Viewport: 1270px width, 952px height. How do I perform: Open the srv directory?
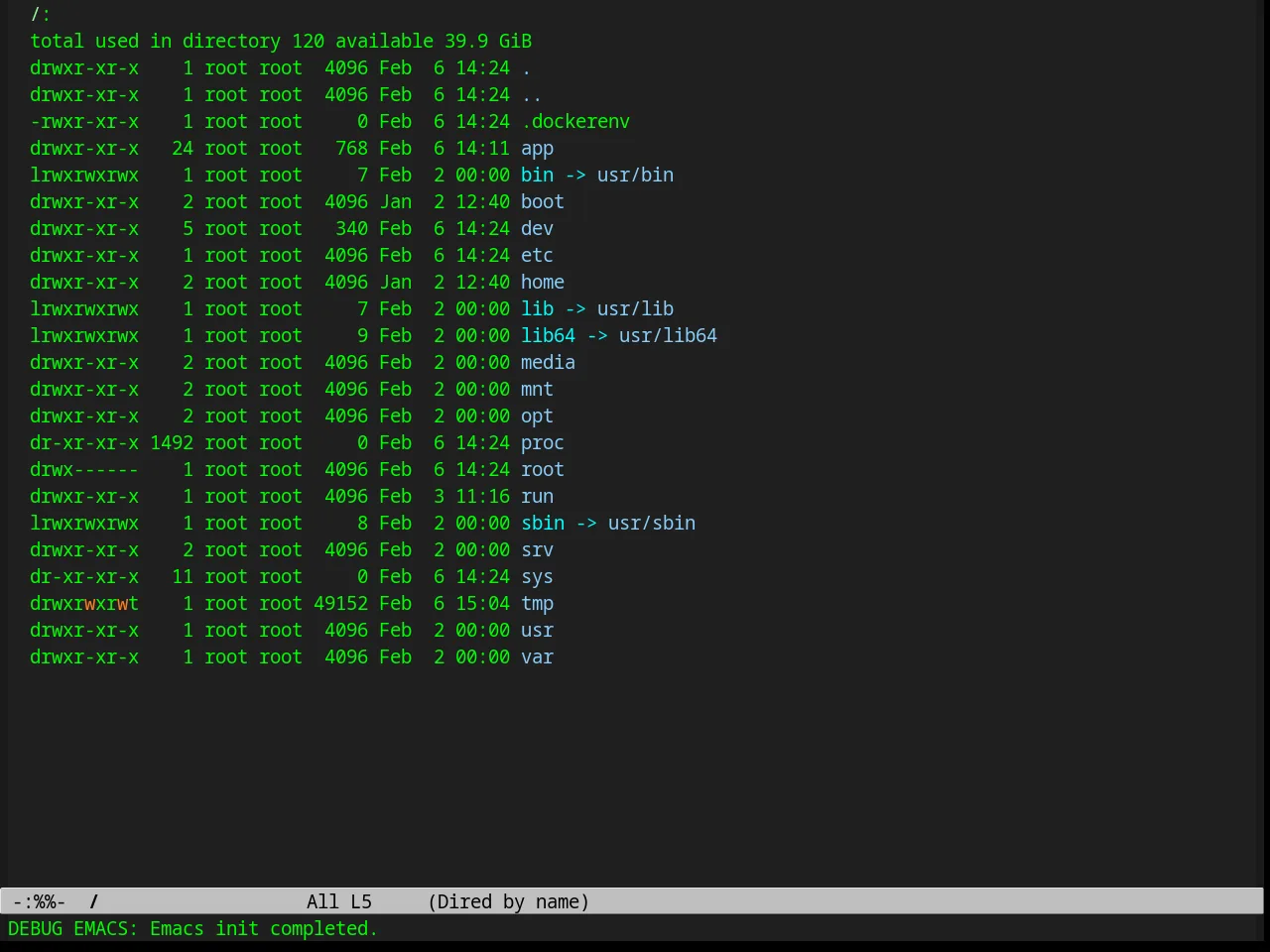(x=537, y=550)
